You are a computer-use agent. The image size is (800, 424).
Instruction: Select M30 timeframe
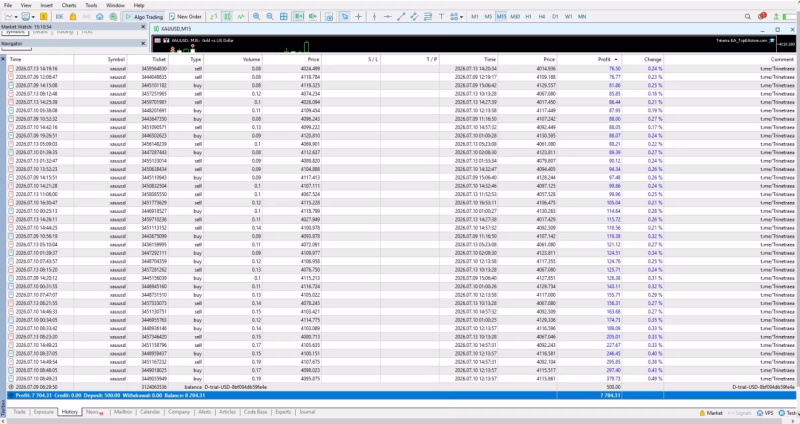point(515,16)
